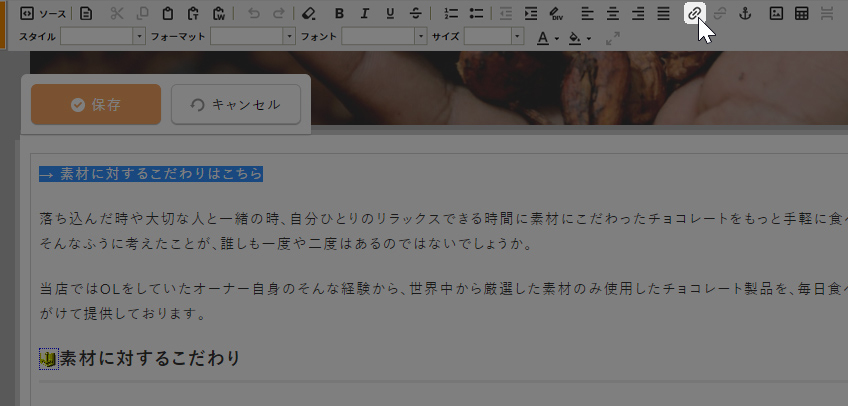Toggle italic formatting
The width and height of the screenshot is (848, 406).
pos(364,13)
